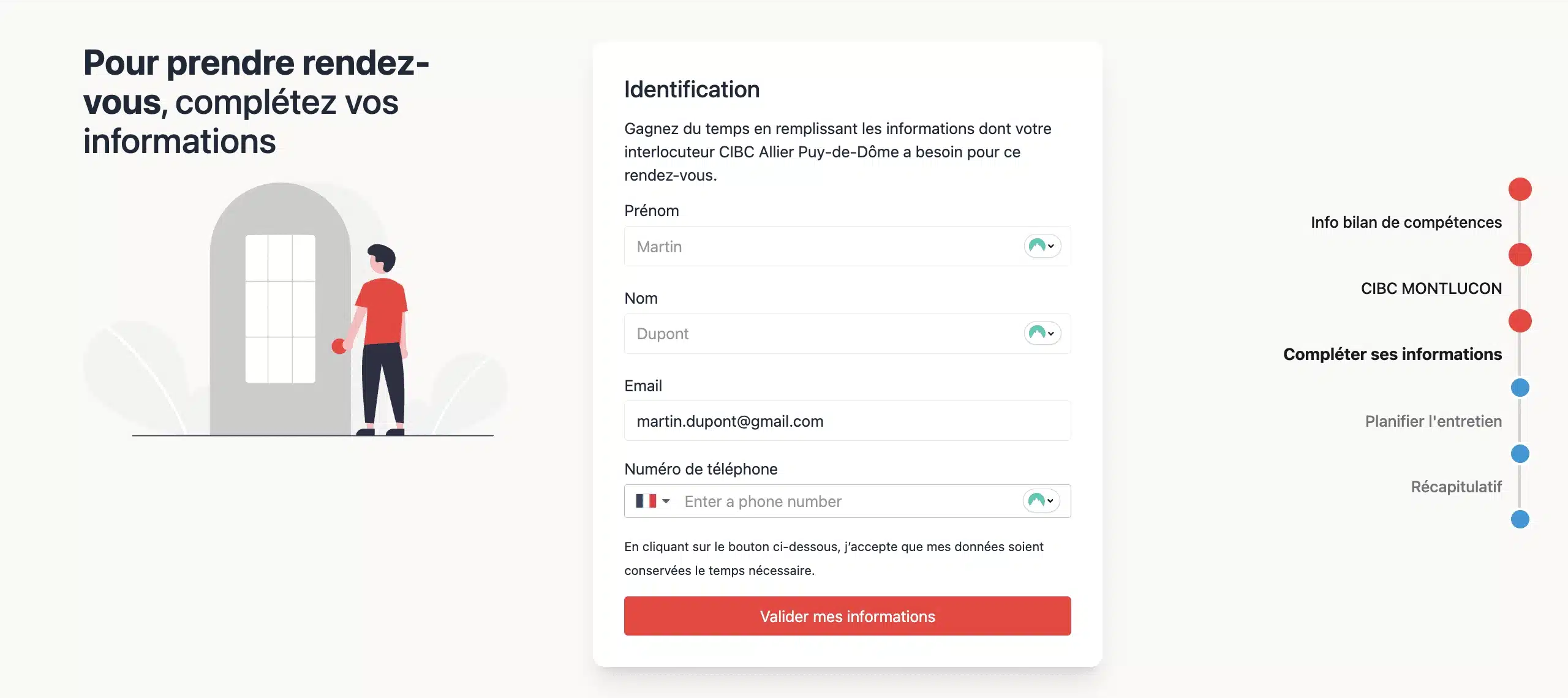Click the Email field containing martin.dupont@gmail.com
This screenshot has width=1568, height=698.
(x=847, y=421)
